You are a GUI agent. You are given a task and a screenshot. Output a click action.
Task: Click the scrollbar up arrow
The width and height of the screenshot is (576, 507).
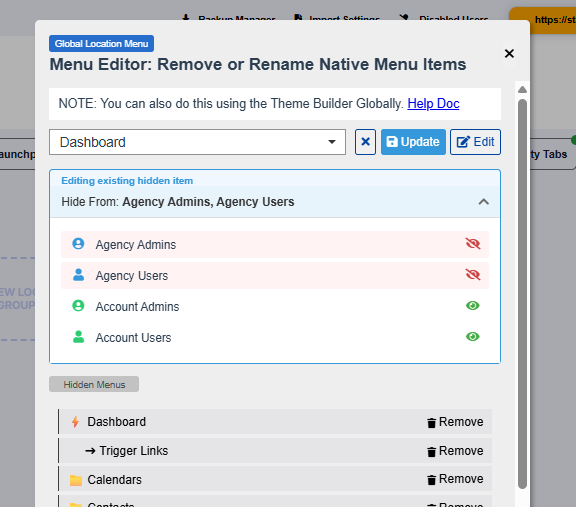(522, 89)
